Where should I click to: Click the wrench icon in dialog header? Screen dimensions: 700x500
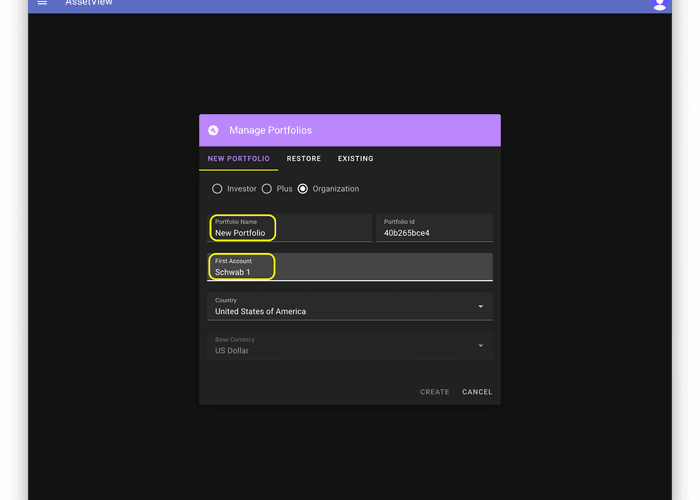point(213,130)
